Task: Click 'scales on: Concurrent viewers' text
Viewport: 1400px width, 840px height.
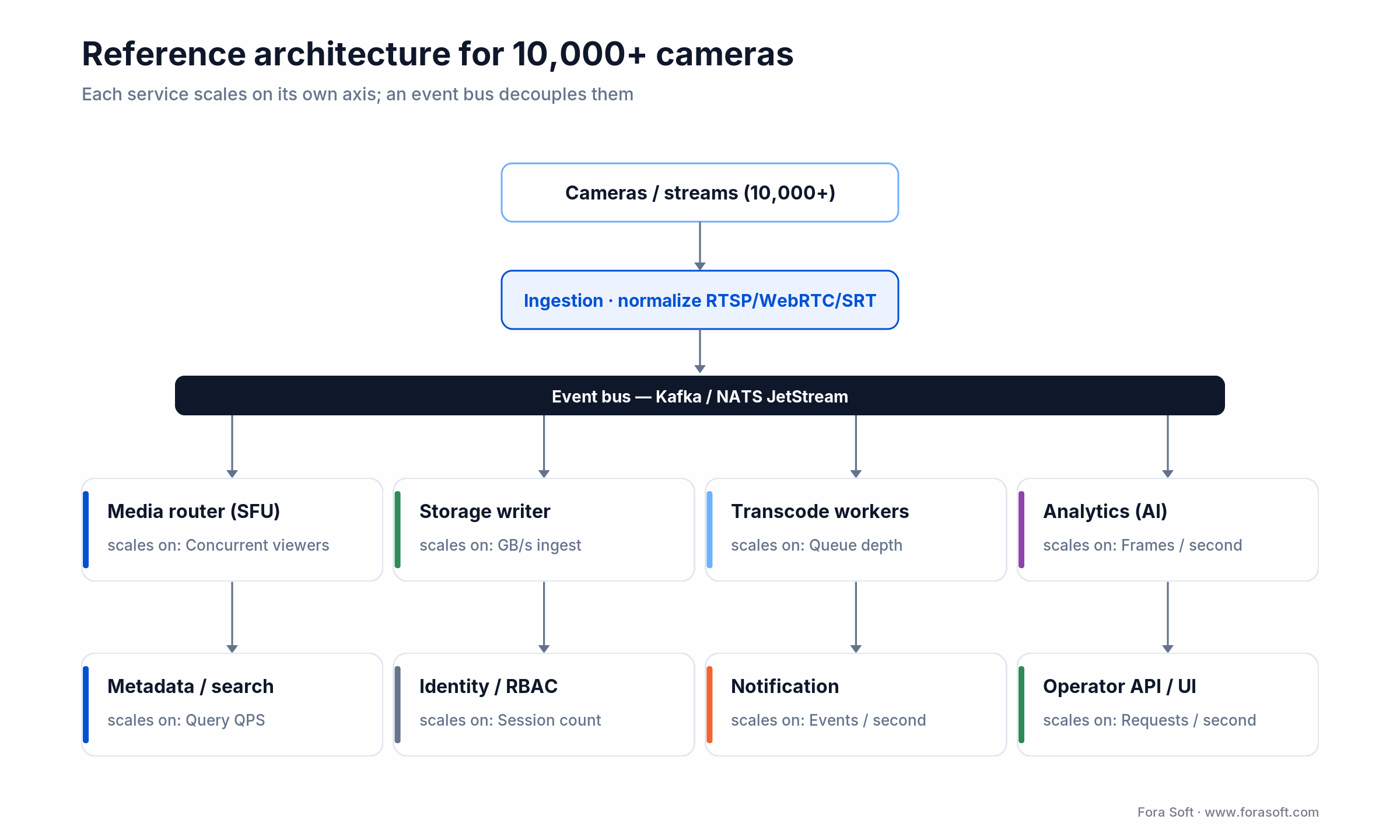Action: point(218,545)
